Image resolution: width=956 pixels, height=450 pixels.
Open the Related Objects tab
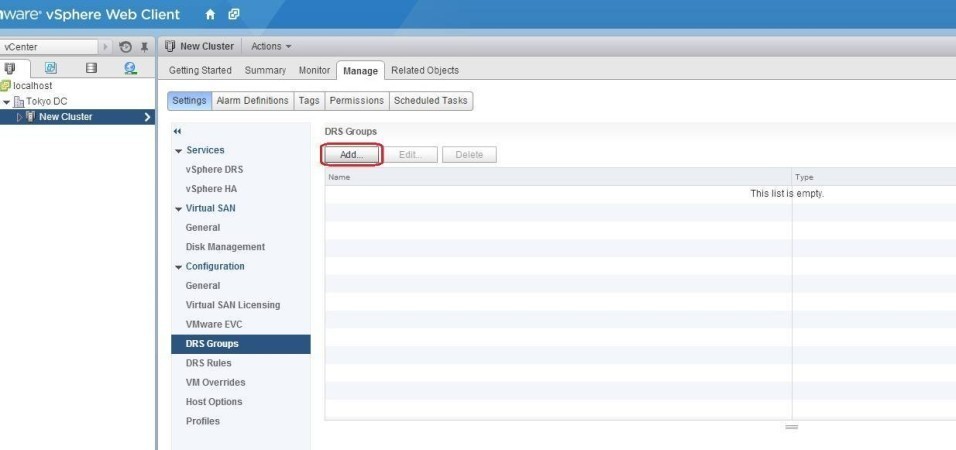(x=425, y=70)
